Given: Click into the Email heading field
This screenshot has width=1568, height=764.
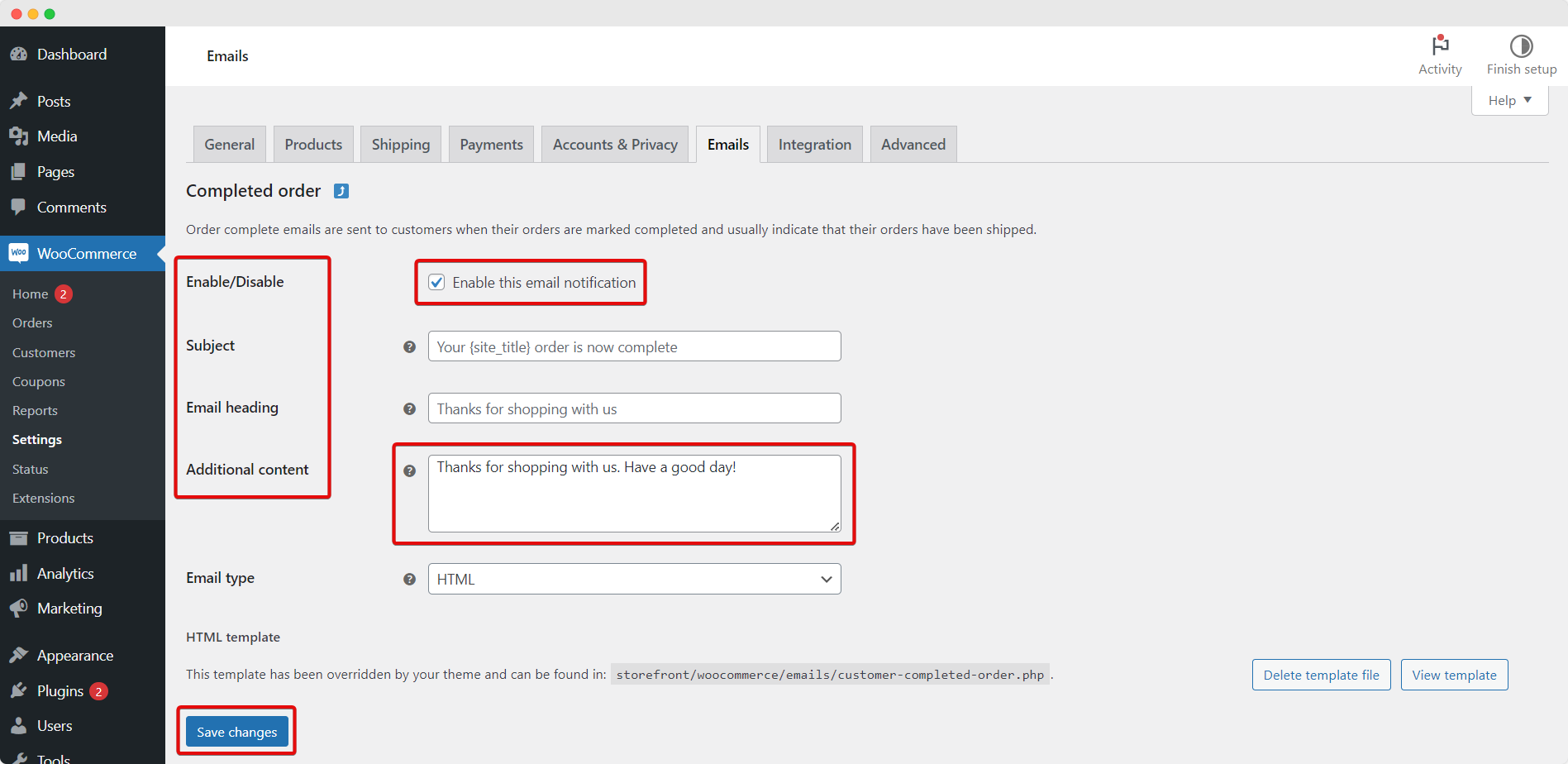Looking at the screenshot, I should (x=634, y=408).
